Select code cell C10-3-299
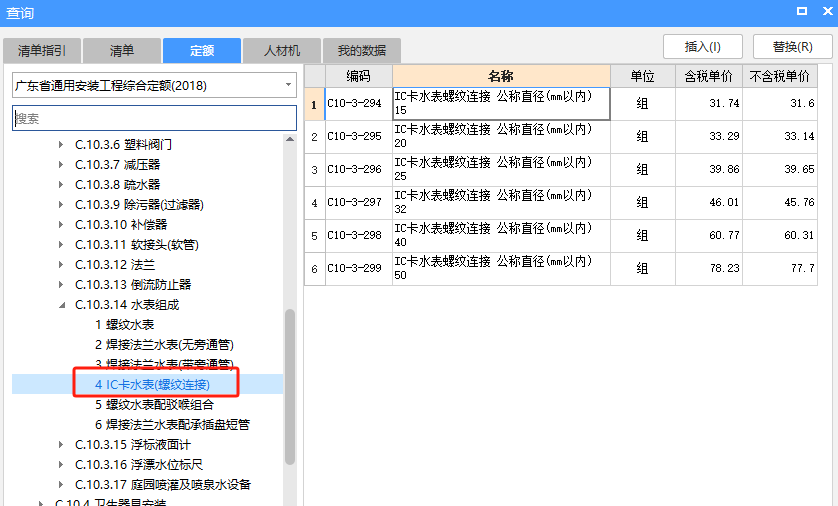The height and width of the screenshot is (506, 838). click(359, 269)
